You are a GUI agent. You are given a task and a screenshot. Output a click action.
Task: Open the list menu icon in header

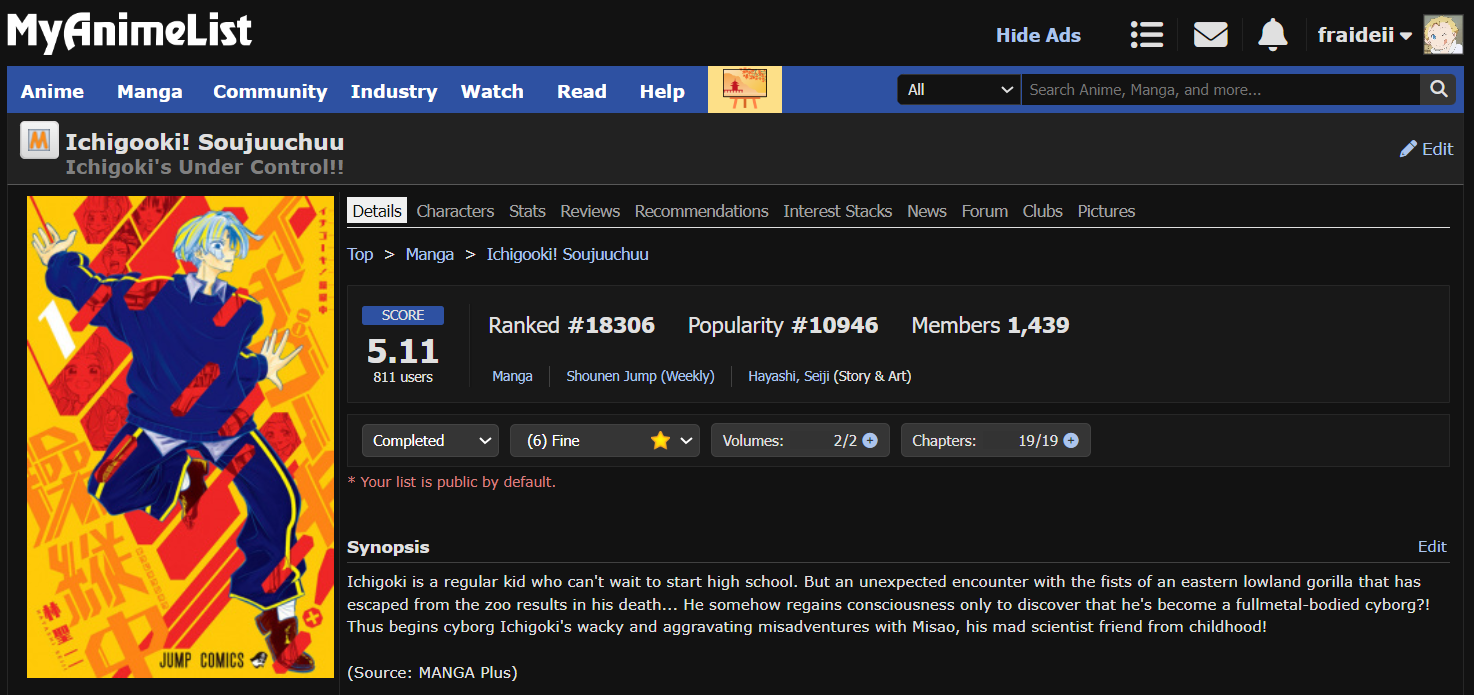[x=1146, y=35]
